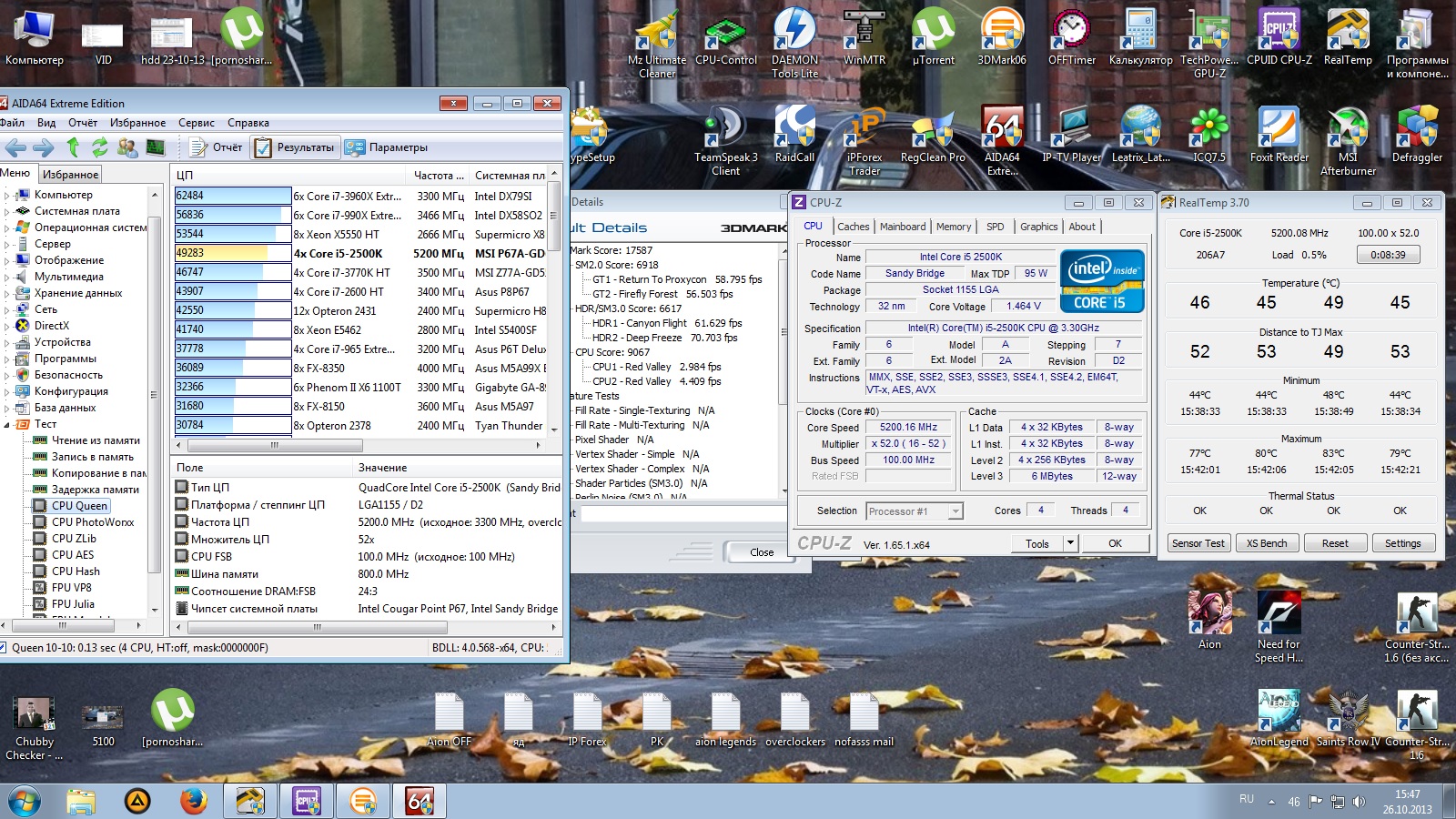
Task: Click the Sensor Test button in RealTemp
Action: (x=1198, y=543)
